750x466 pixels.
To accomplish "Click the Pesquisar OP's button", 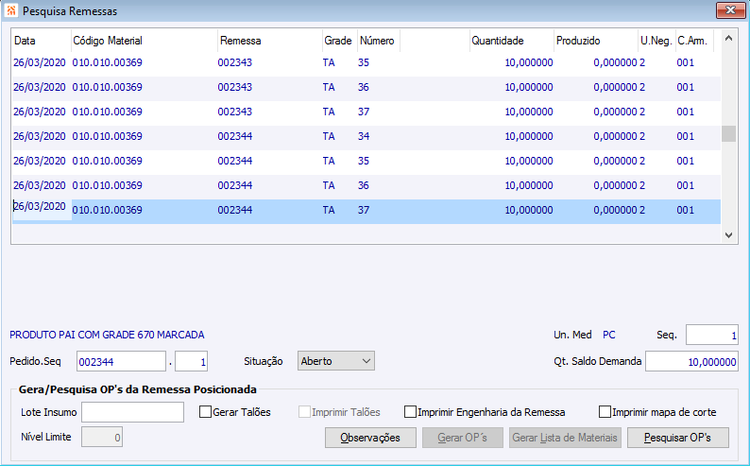I will 678,438.
